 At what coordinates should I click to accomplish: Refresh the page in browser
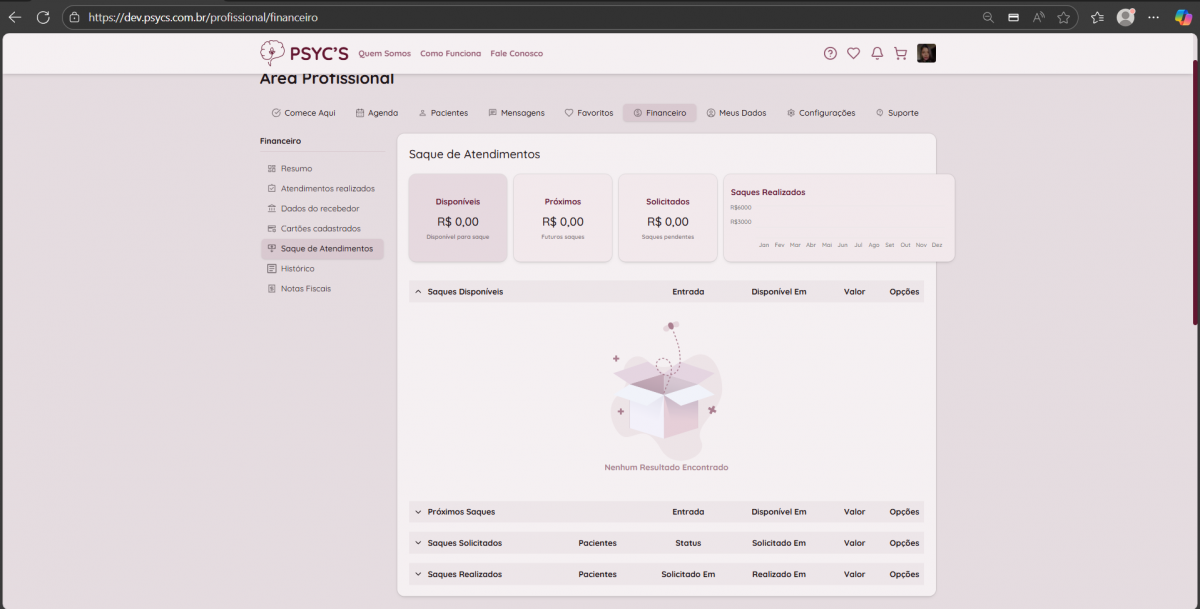pyautogui.click(x=43, y=17)
